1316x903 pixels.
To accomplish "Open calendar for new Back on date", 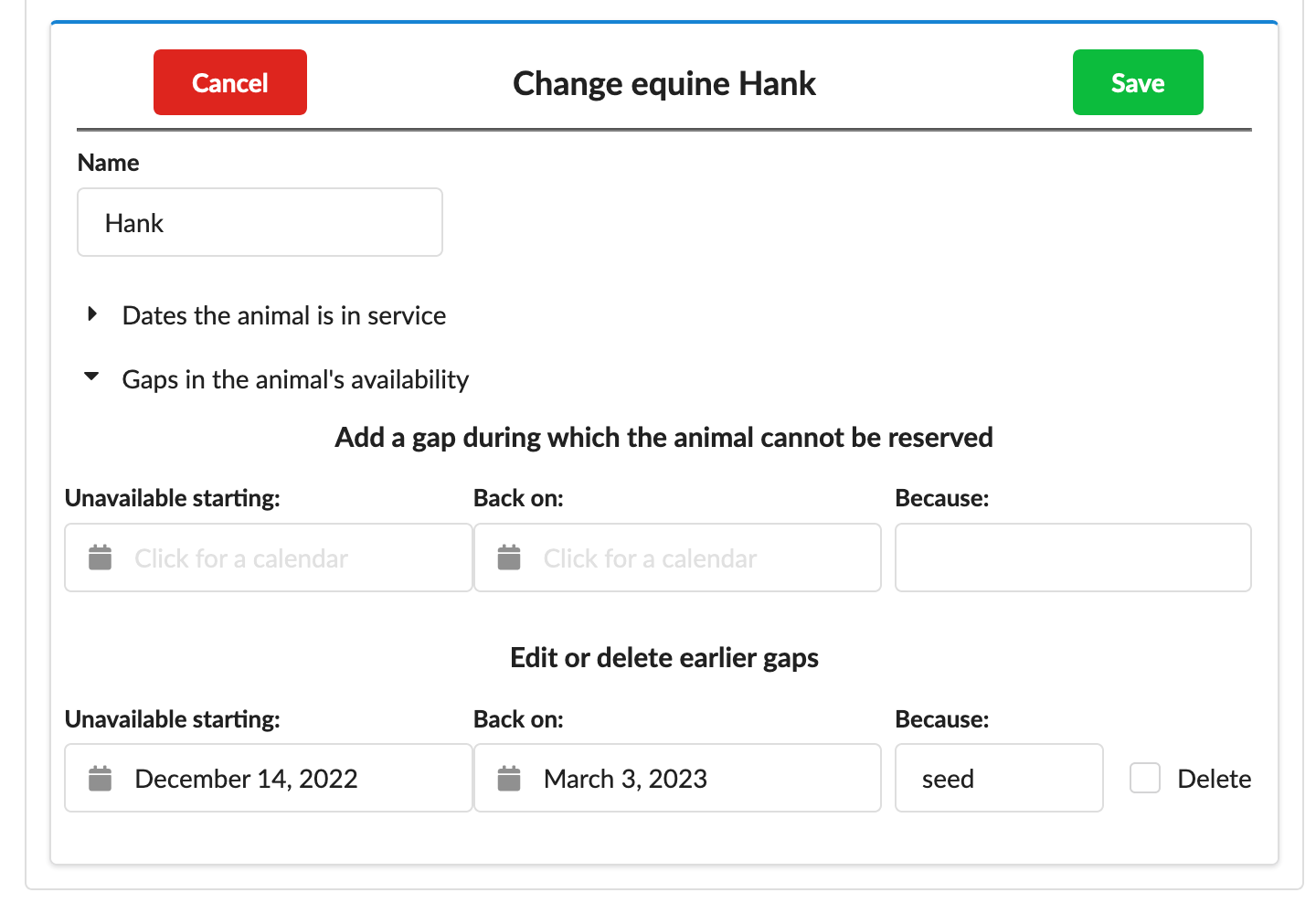I will pyautogui.click(x=677, y=558).
